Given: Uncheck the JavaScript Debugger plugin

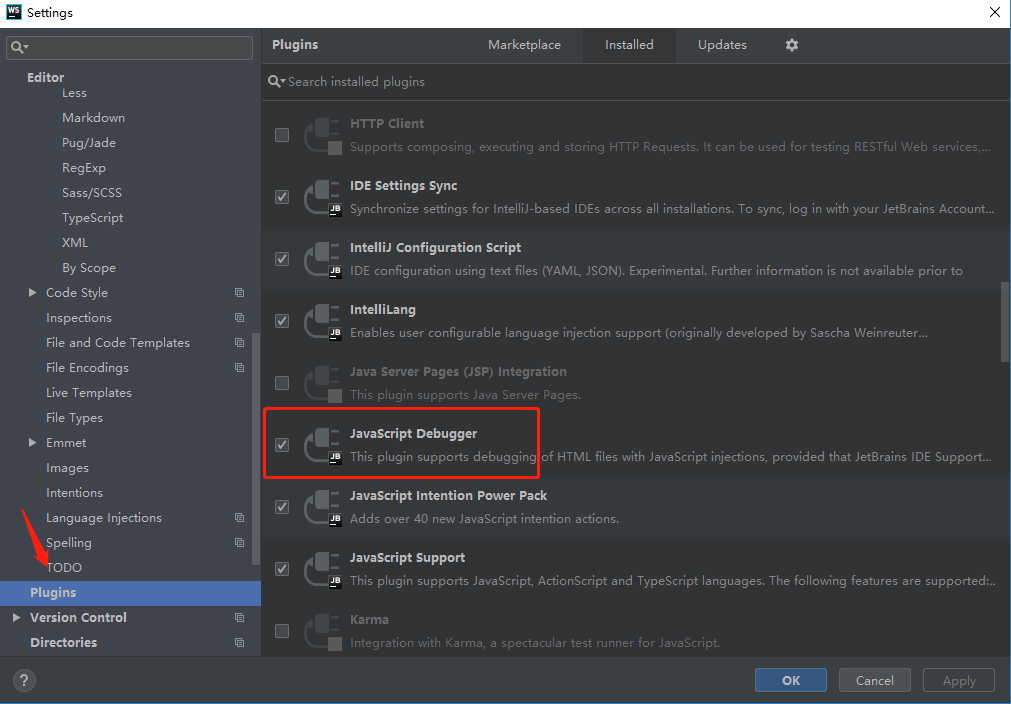Looking at the screenshot, I should coord(282,445).
